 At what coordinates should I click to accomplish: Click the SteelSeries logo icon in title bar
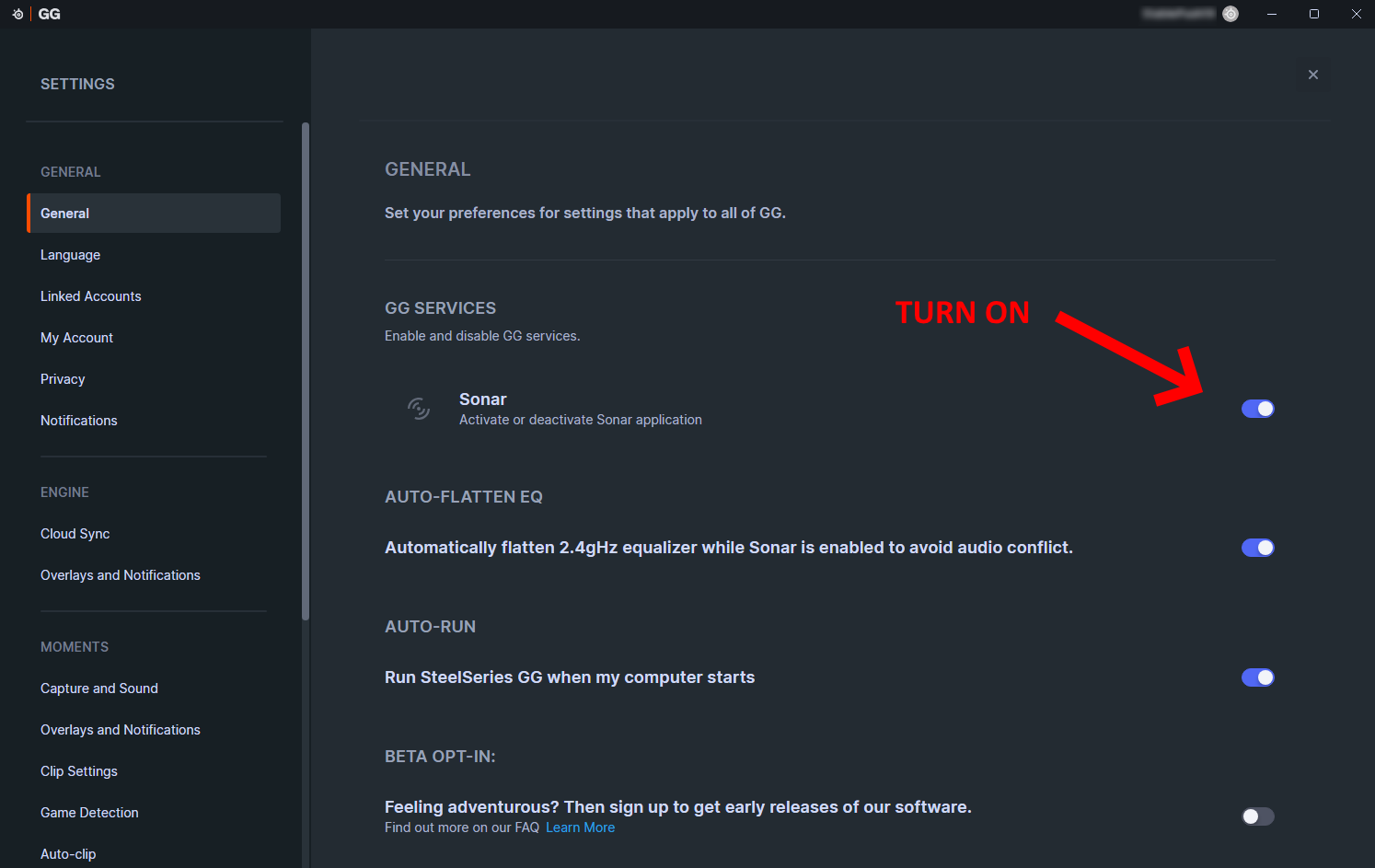pyautogui.click(x=17, y=14)
